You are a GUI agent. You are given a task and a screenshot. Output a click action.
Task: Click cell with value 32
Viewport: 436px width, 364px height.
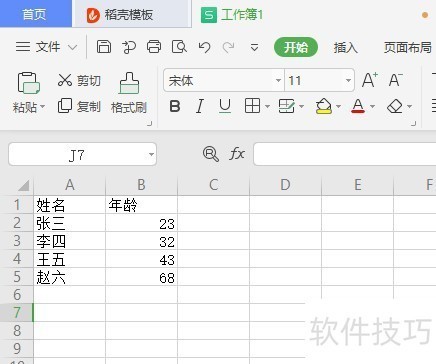pos(142,241)
